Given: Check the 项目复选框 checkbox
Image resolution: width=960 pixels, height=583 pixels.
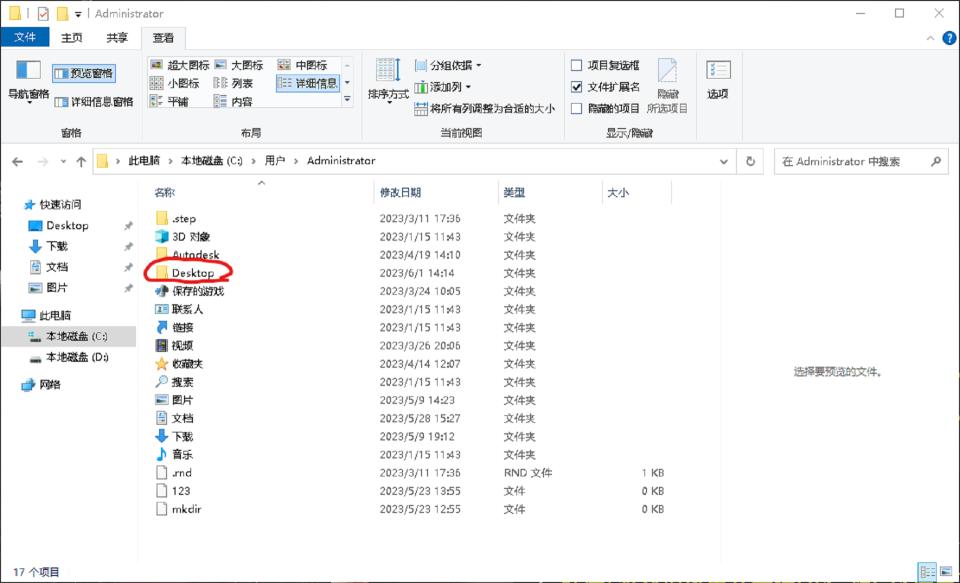Looking at the screenshot, I should point(577,65).
